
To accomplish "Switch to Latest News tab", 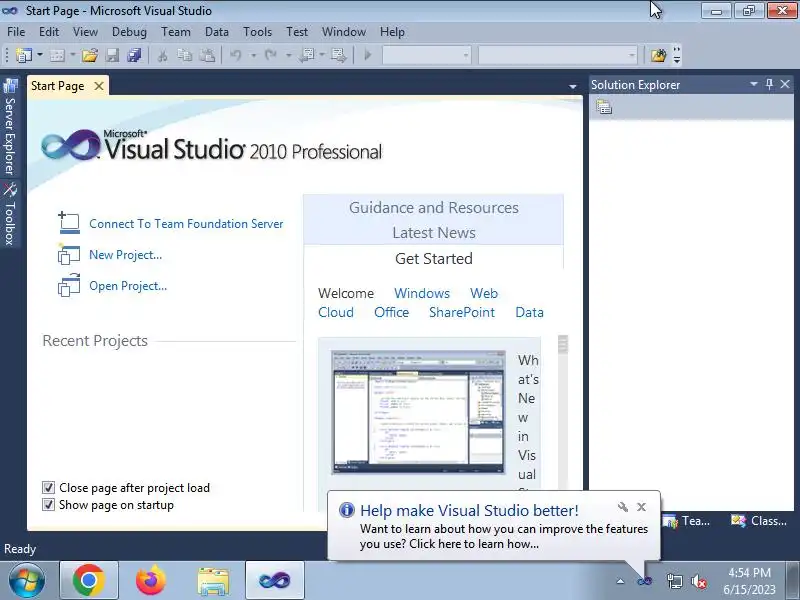I will (434, 233).
